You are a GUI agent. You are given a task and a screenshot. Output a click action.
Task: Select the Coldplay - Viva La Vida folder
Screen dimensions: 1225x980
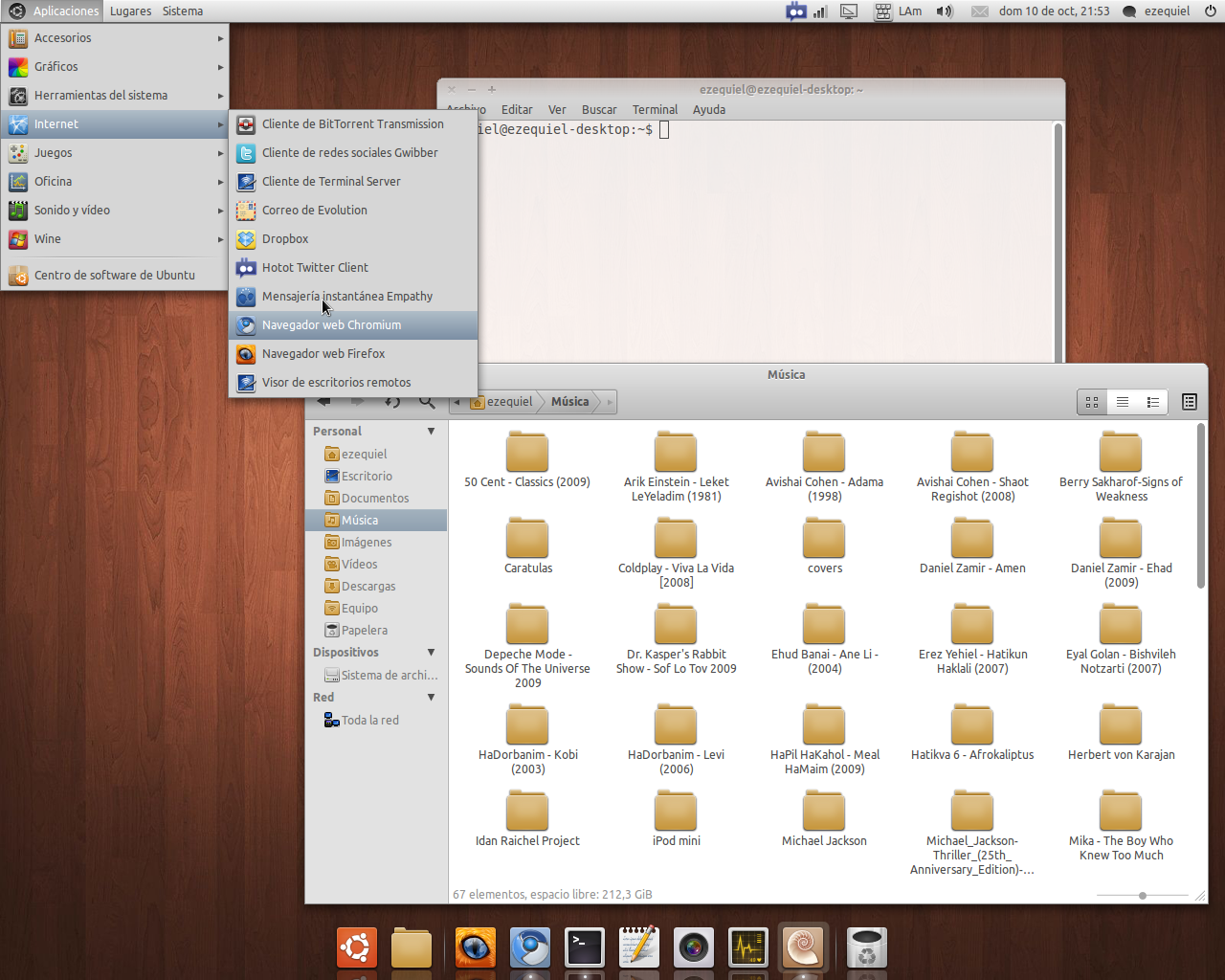pos(676,553)
